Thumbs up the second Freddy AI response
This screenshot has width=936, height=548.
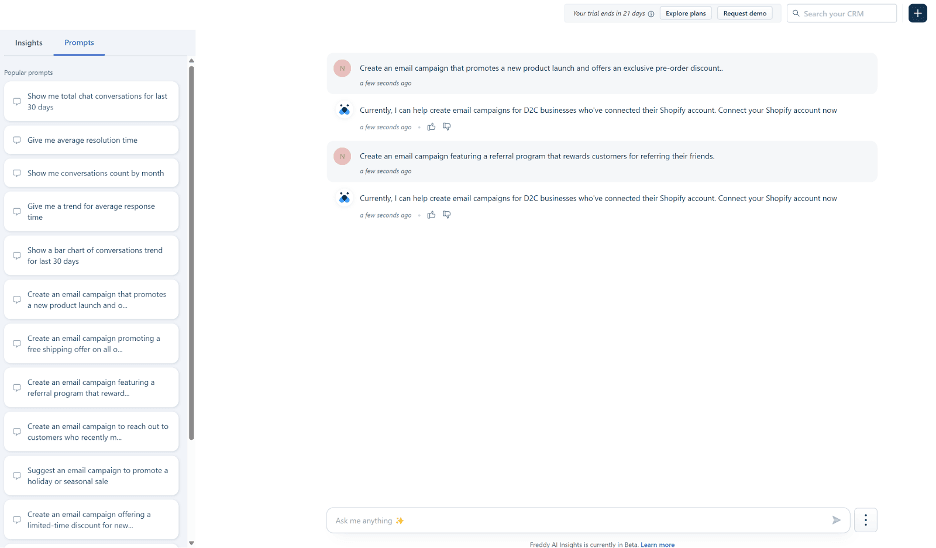pyautogui.click(x=431, y=215)
